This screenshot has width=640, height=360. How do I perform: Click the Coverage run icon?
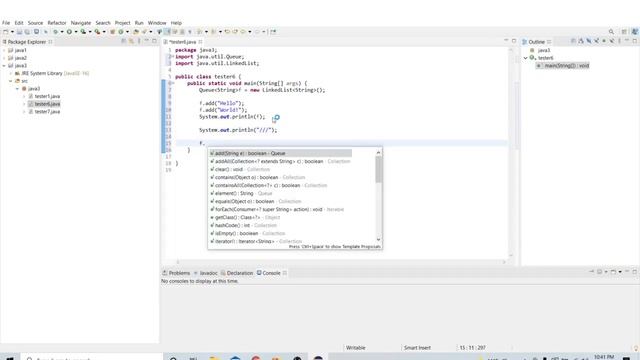click(x=83, y=32)
